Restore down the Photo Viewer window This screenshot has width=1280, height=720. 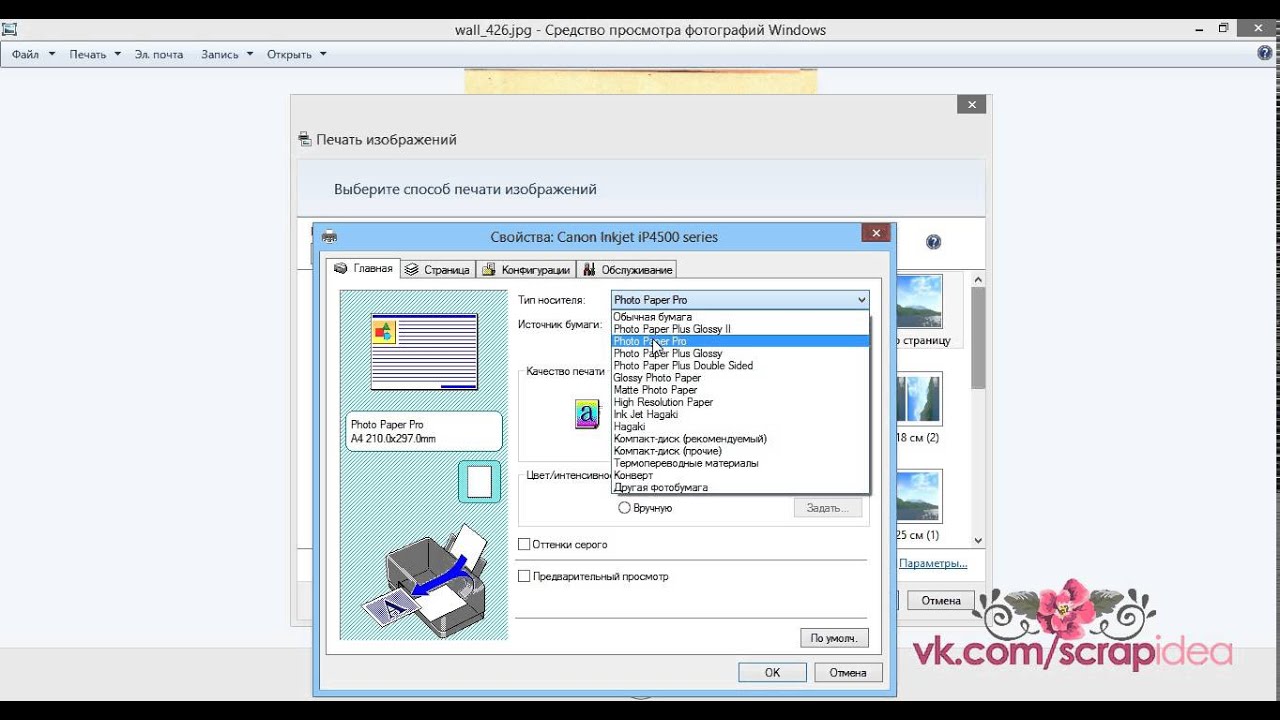[x=1223, y=28]
